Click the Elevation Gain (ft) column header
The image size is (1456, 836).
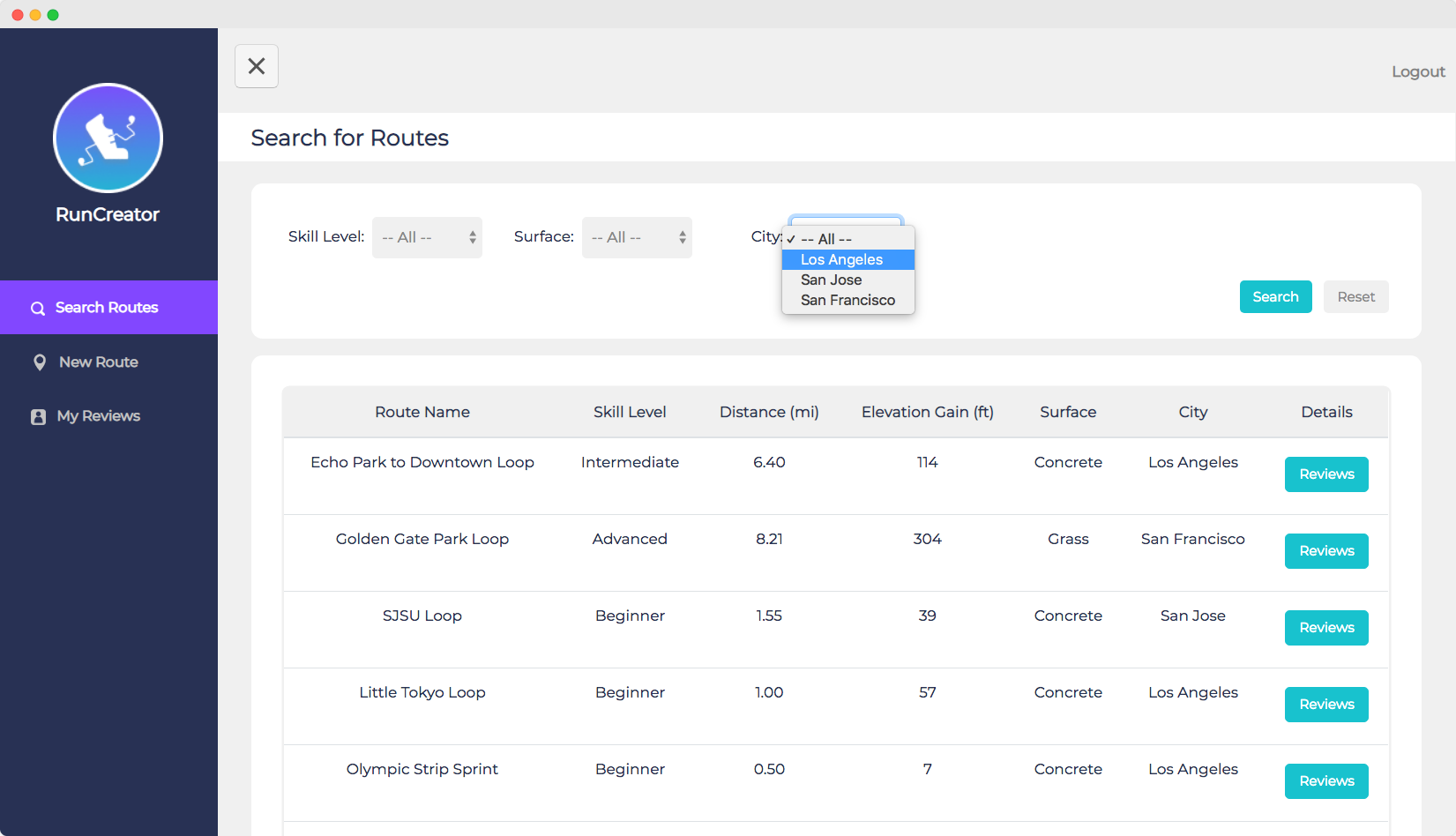click(928, 412)
